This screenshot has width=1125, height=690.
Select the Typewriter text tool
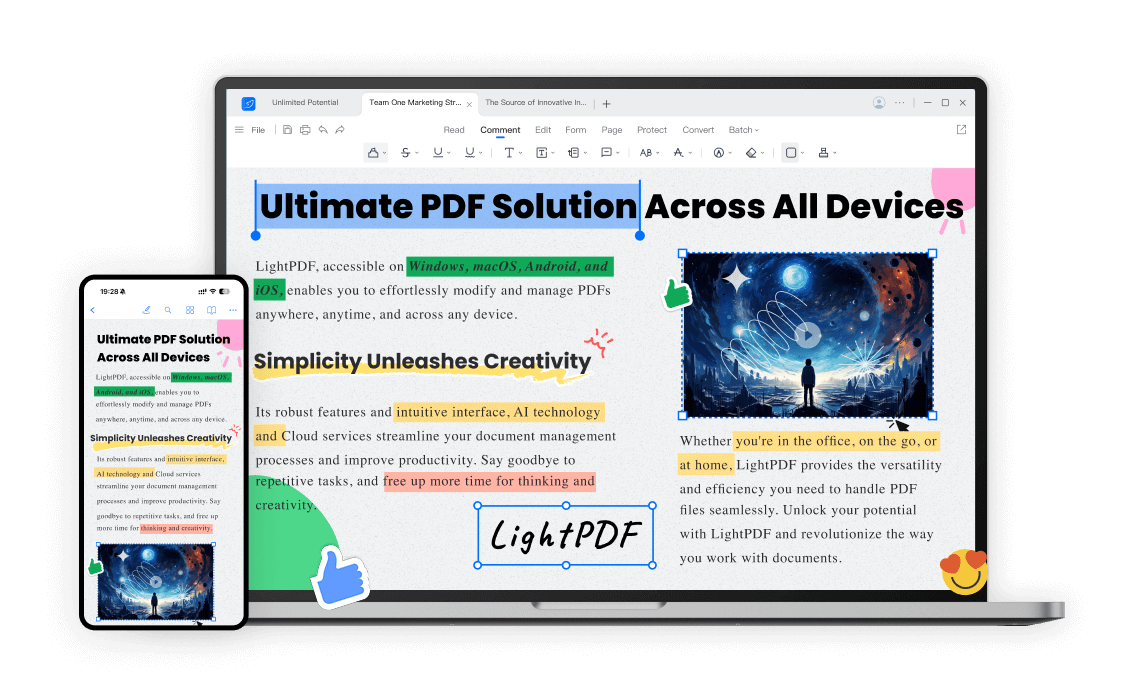pyautogui.click(x=510, y=152)
